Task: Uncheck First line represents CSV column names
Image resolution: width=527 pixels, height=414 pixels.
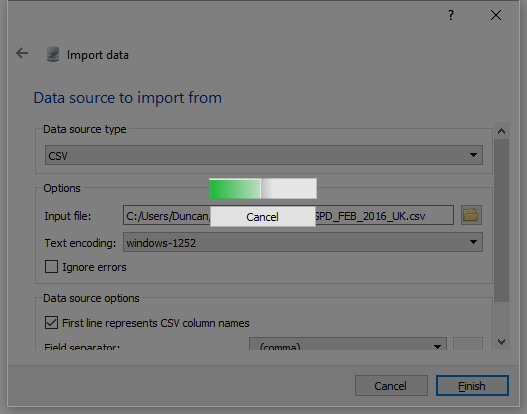Action: tap(51, 323)
